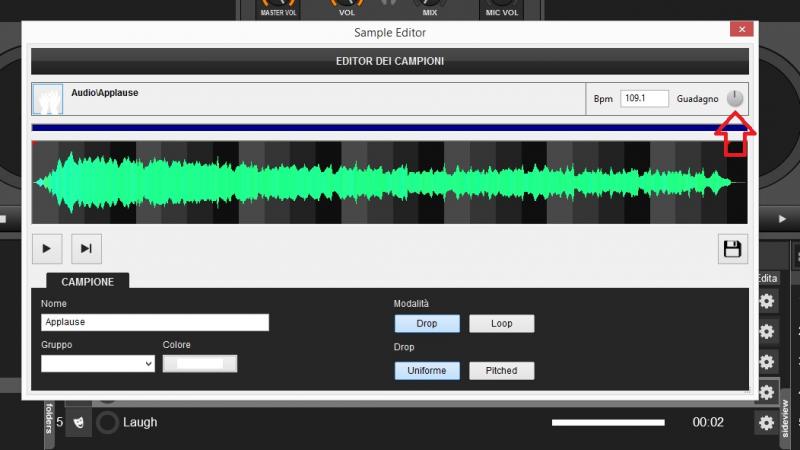Open the folders side tab
The height and width of the screenshot is (450, 800).
[49, 420]
